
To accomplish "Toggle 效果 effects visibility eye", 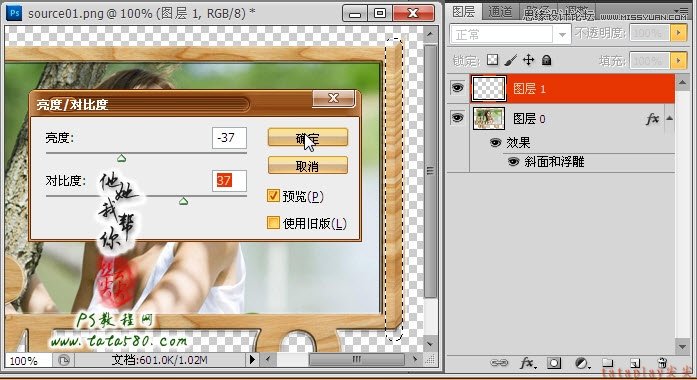I will pos(495,142).
